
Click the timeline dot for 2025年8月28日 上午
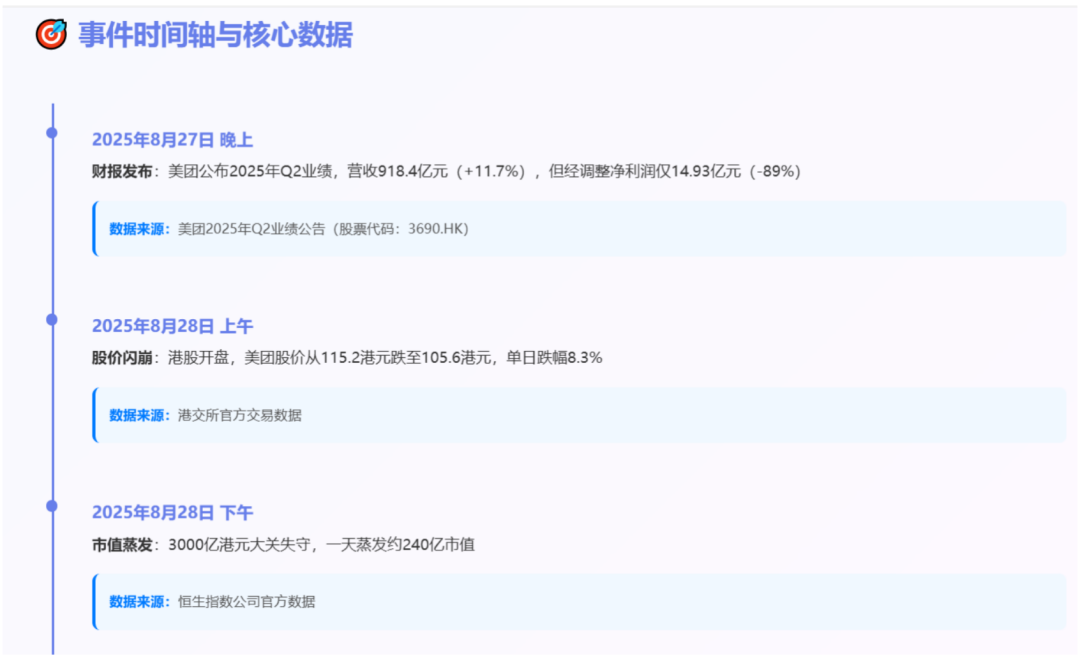[52, 319]
